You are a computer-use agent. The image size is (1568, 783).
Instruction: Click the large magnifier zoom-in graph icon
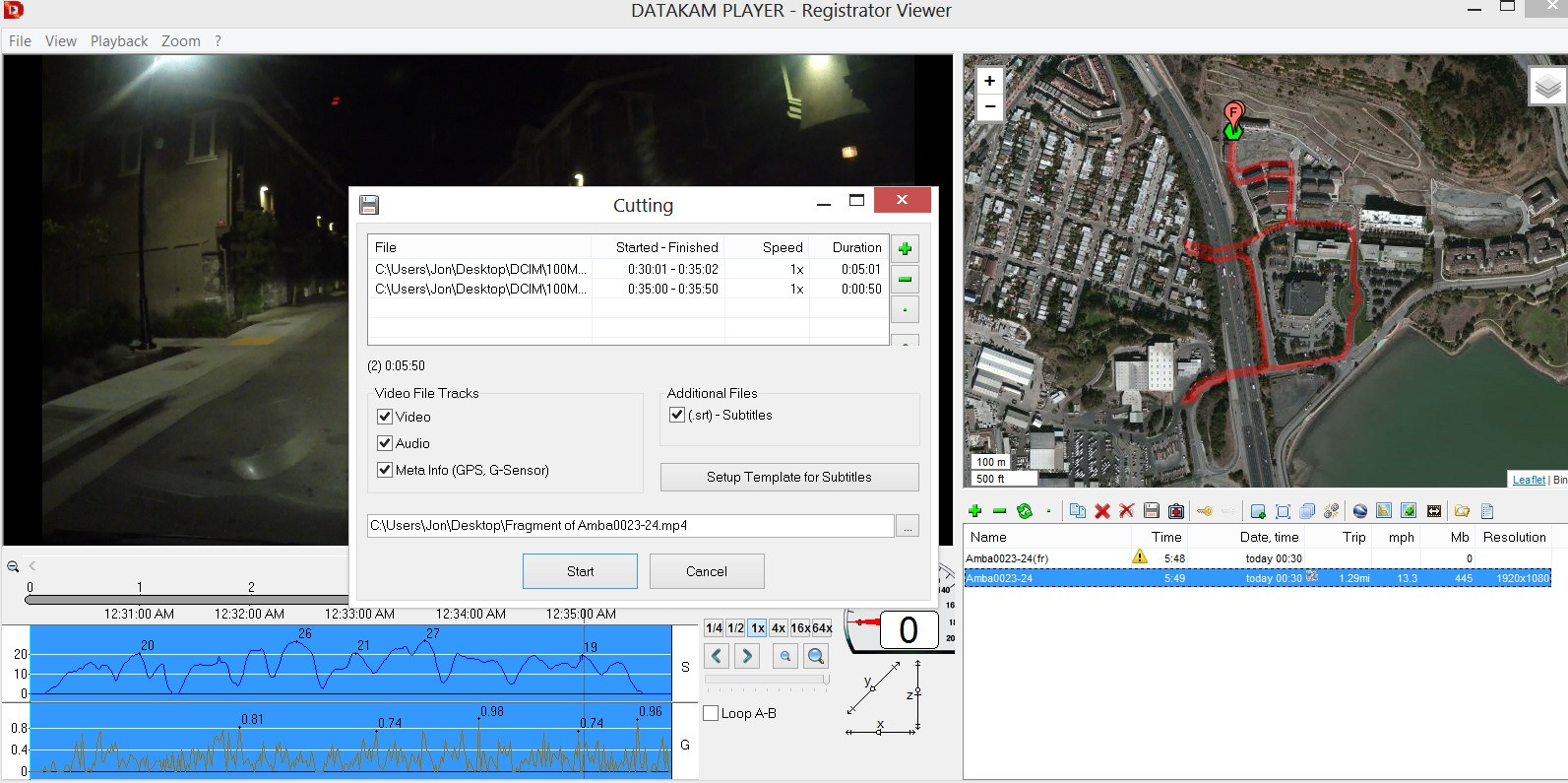(x=815, y=656)
